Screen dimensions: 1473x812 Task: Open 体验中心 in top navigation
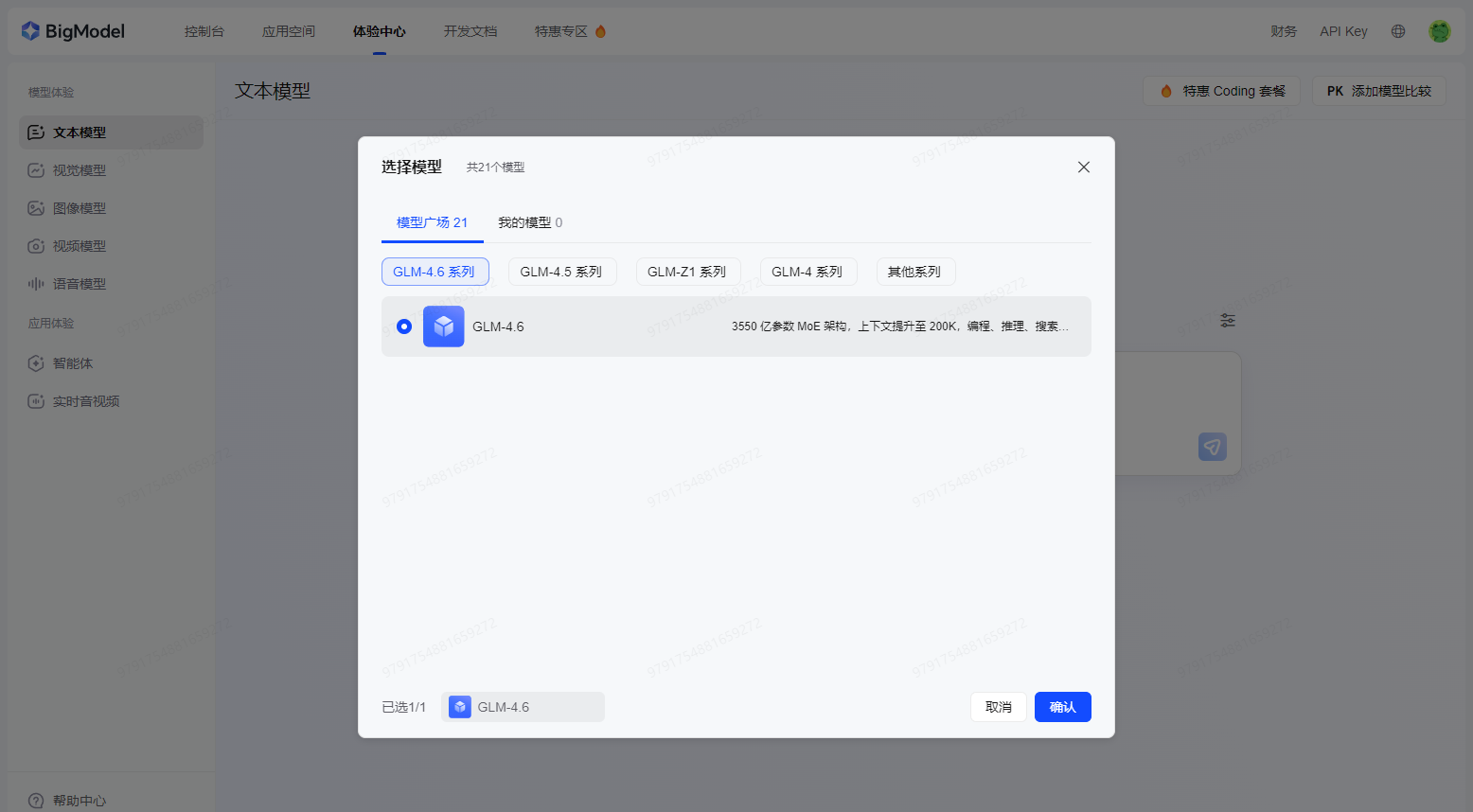coord(380,31)
